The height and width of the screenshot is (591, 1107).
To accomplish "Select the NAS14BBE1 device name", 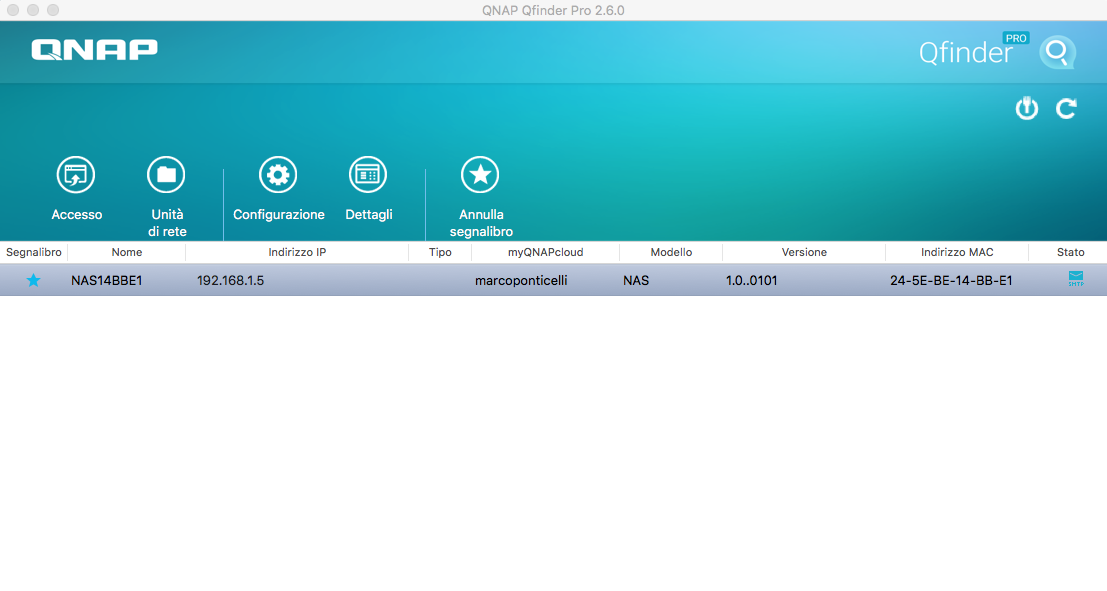I will (107, 281).
